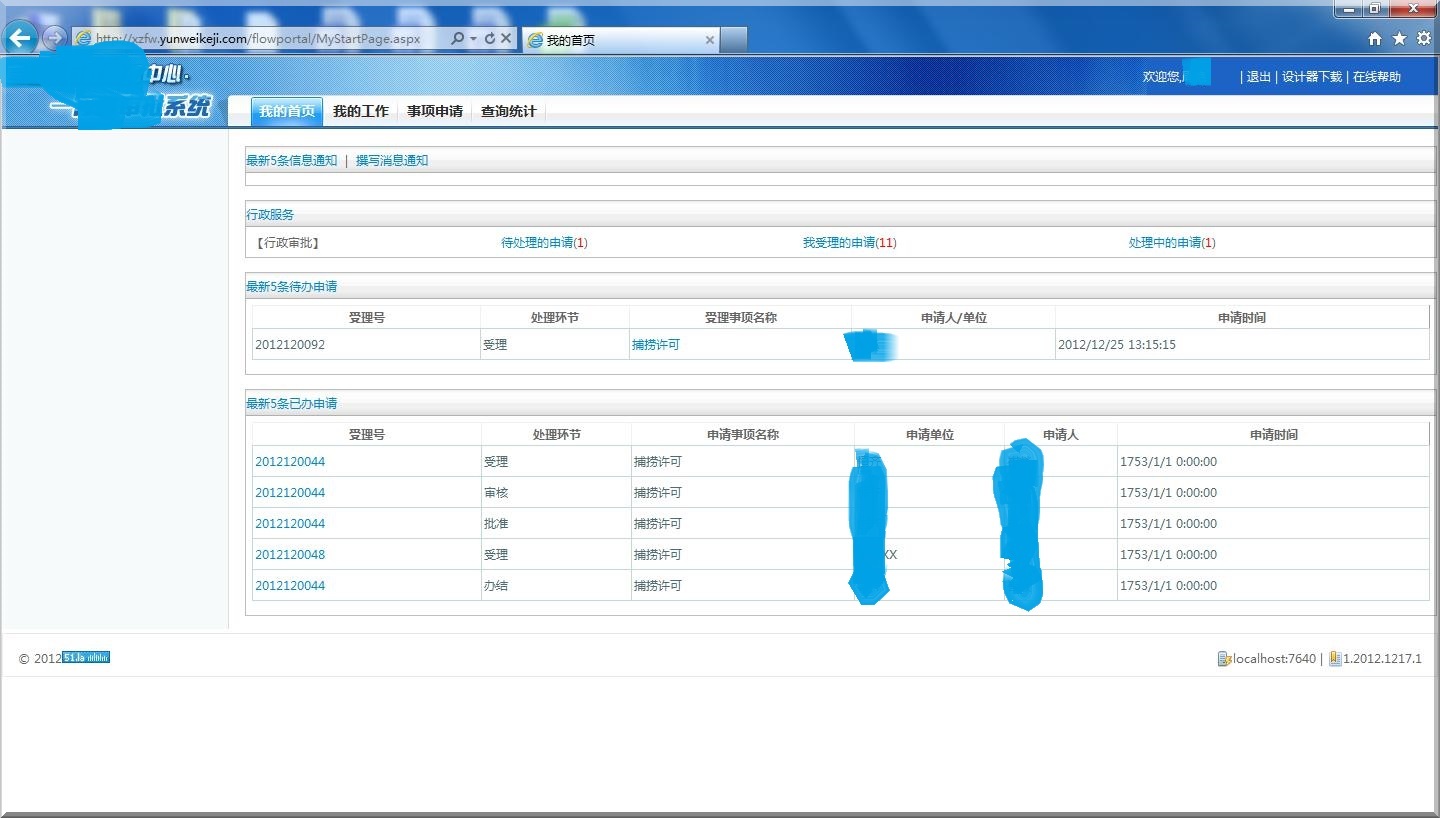Image resolution: width=1440 pixels, height=818 pixels.
Task: Open 2012120044 in the 批准 row
Action: tap(290, 524)
